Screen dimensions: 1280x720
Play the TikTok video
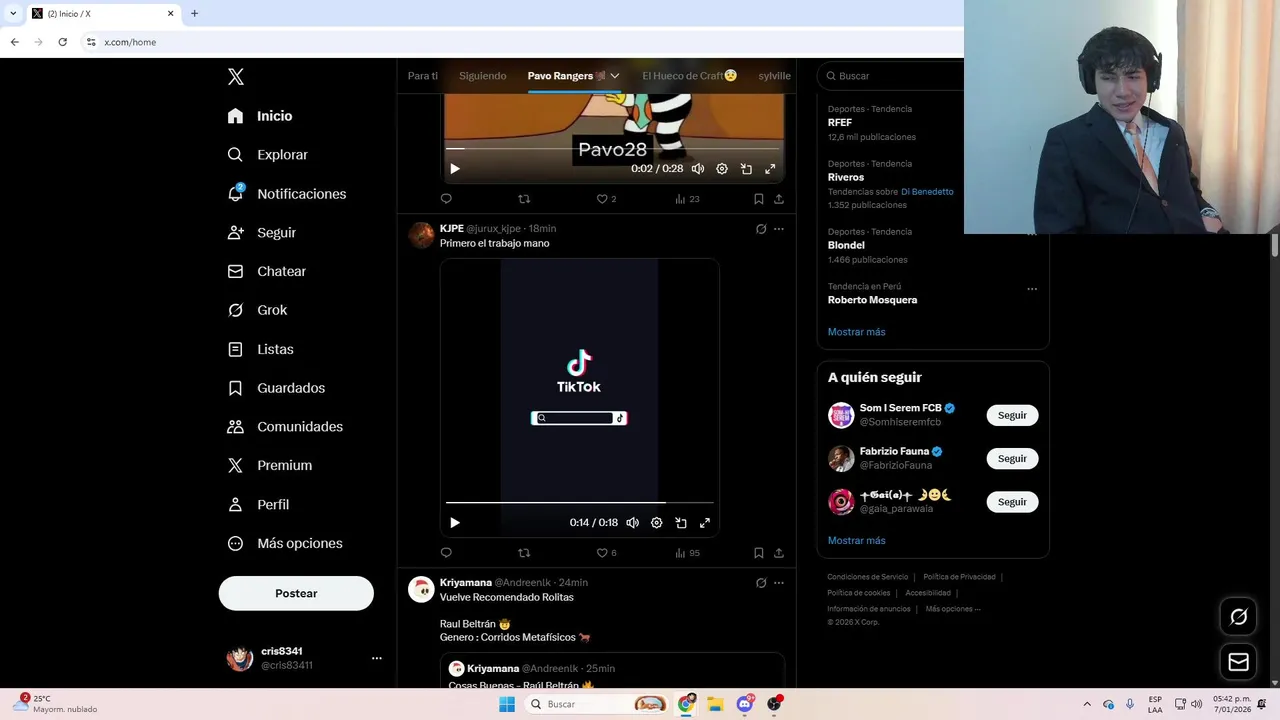point(455,523)
